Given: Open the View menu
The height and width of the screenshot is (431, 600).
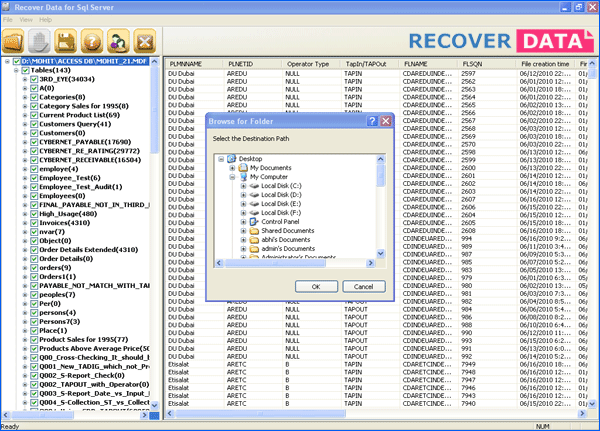Looking at the screenshot, I should pyautogui.click(x=27, y=20).
